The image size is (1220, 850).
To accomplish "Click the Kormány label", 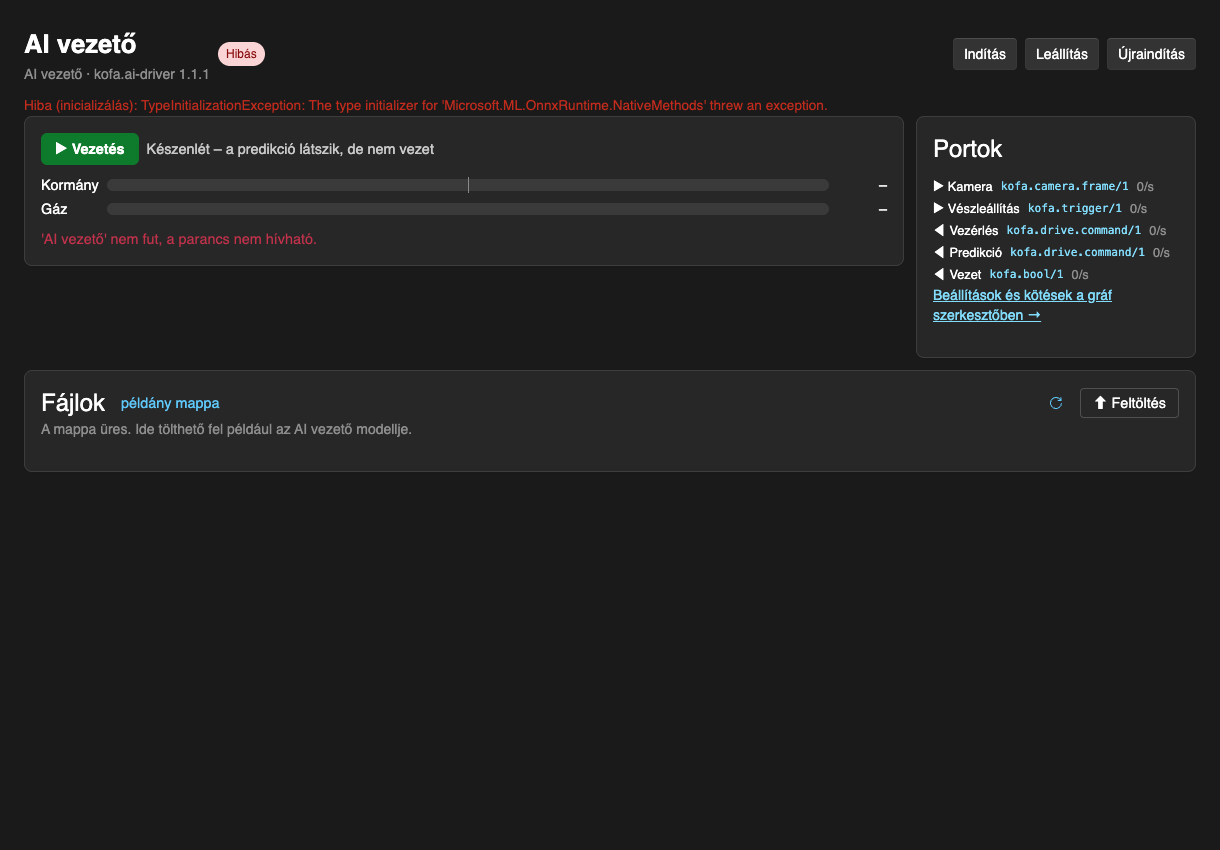I will [70, 185].
